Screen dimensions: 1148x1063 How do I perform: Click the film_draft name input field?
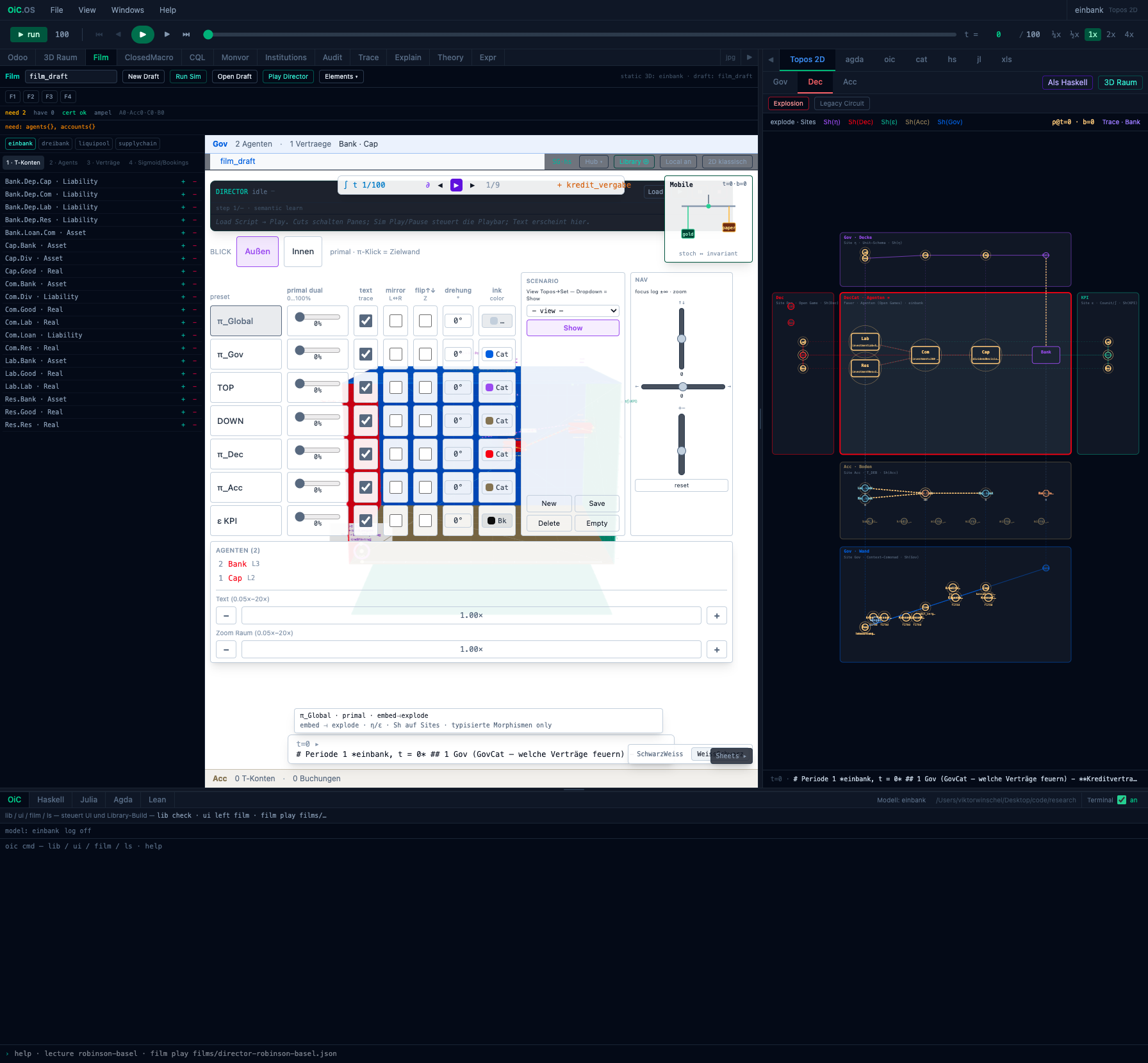[x=71, y=77]
